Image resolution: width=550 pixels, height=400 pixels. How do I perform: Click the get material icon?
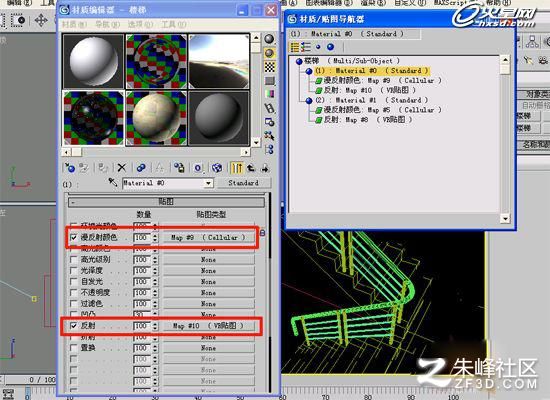(70, 168)
